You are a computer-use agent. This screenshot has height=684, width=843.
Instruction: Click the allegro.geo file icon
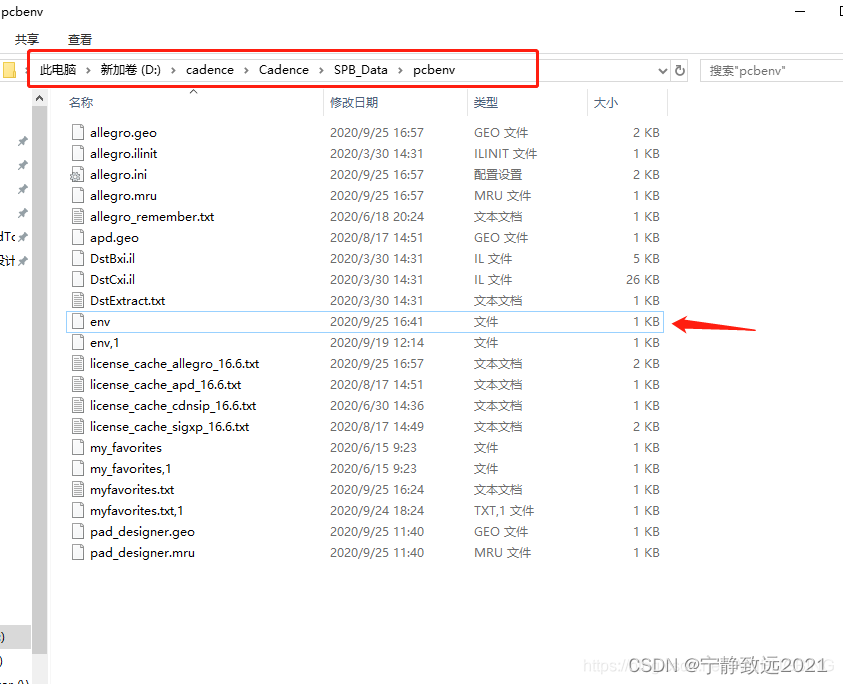[x=79, y=132]
